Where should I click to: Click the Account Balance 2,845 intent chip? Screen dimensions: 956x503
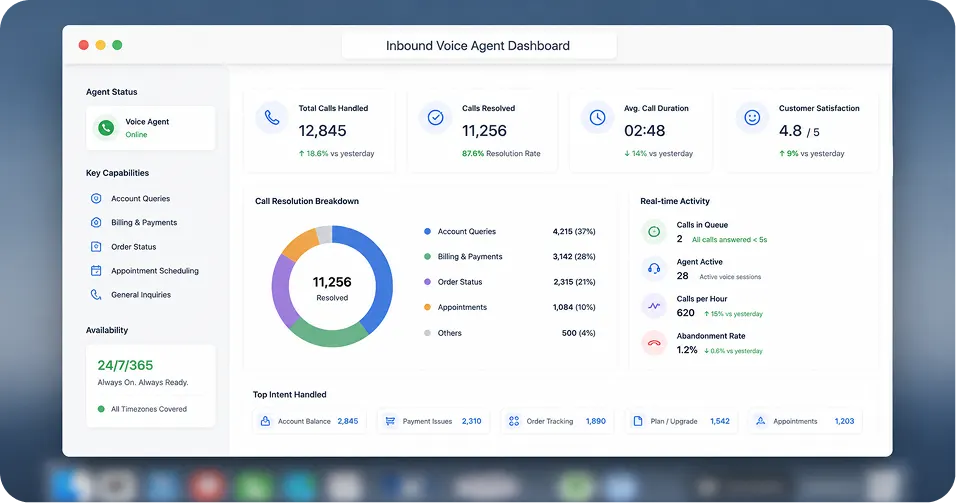[x=309, y=421]
